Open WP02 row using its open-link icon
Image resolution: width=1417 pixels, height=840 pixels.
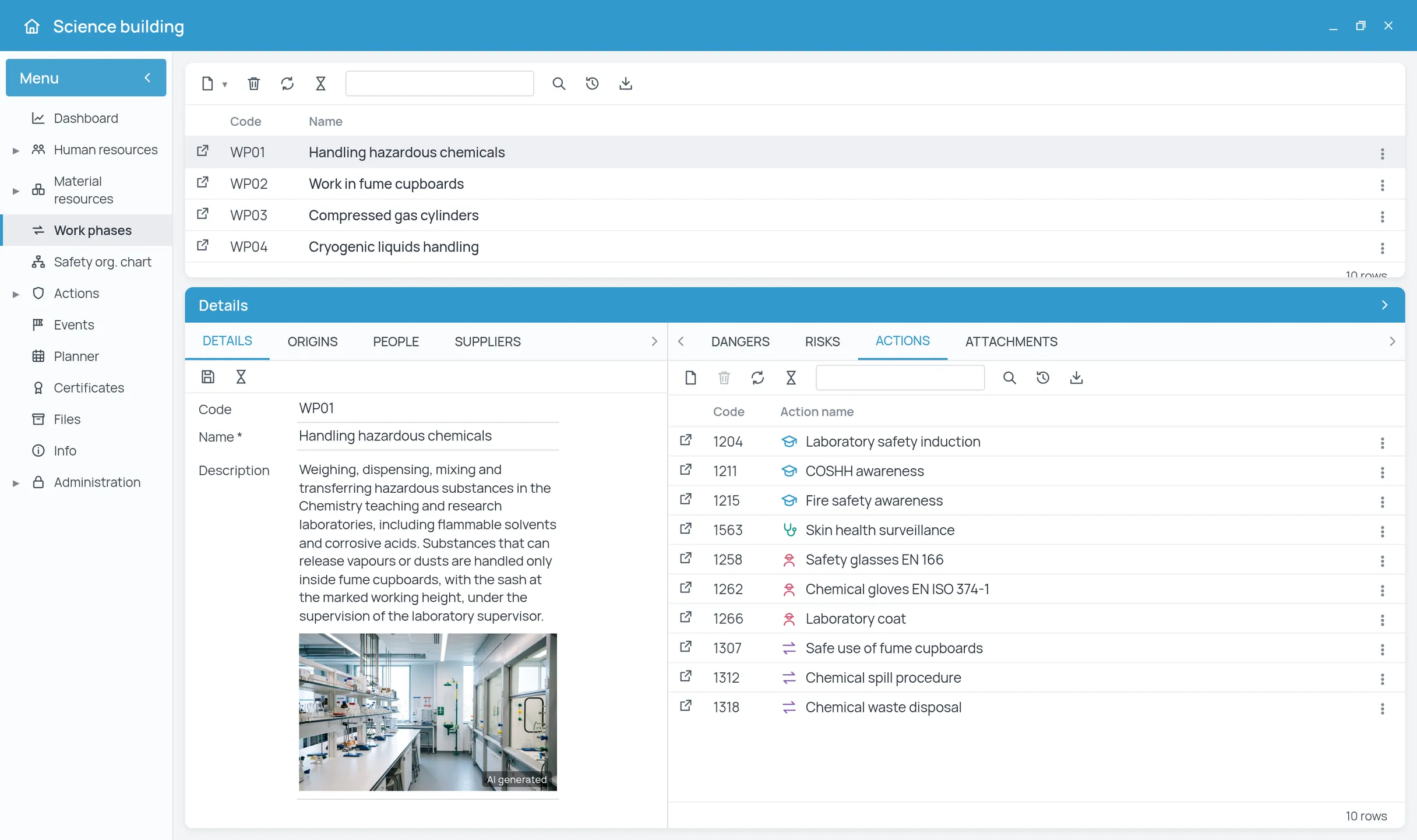(x=203, y=183)
